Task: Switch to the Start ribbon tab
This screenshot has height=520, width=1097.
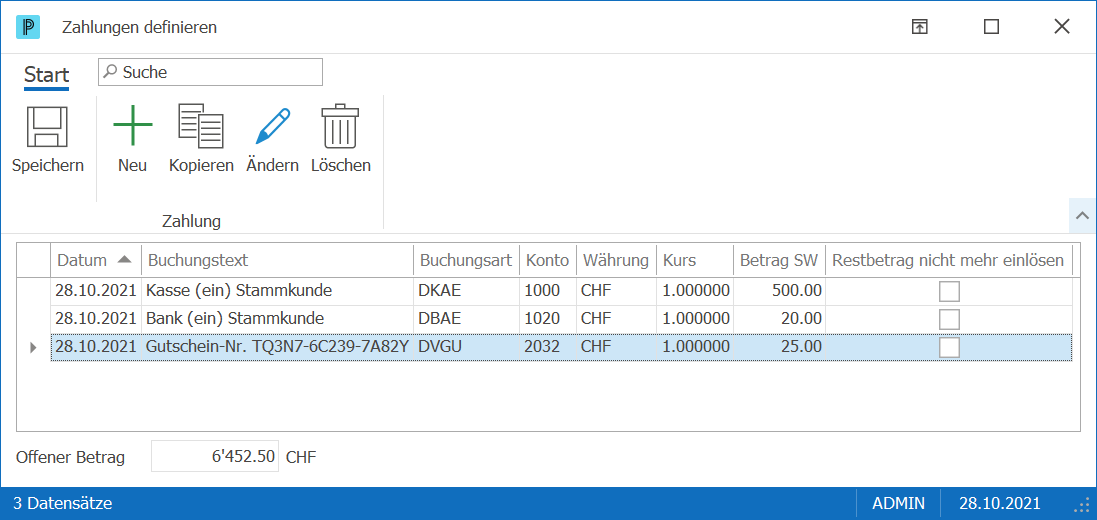Action: [46, 74]
